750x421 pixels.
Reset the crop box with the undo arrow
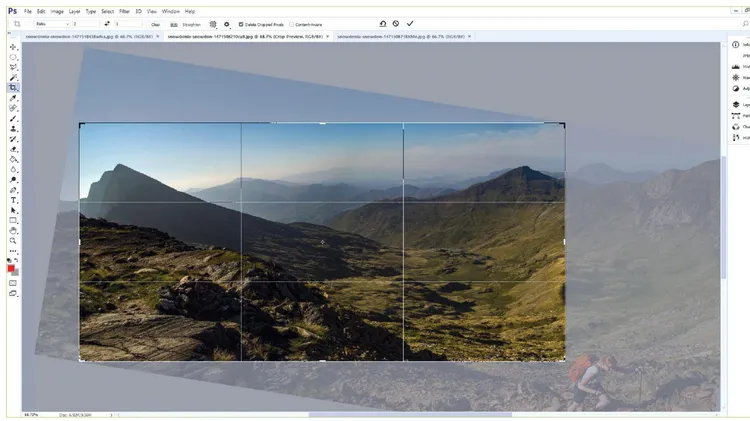coord(383,23)
